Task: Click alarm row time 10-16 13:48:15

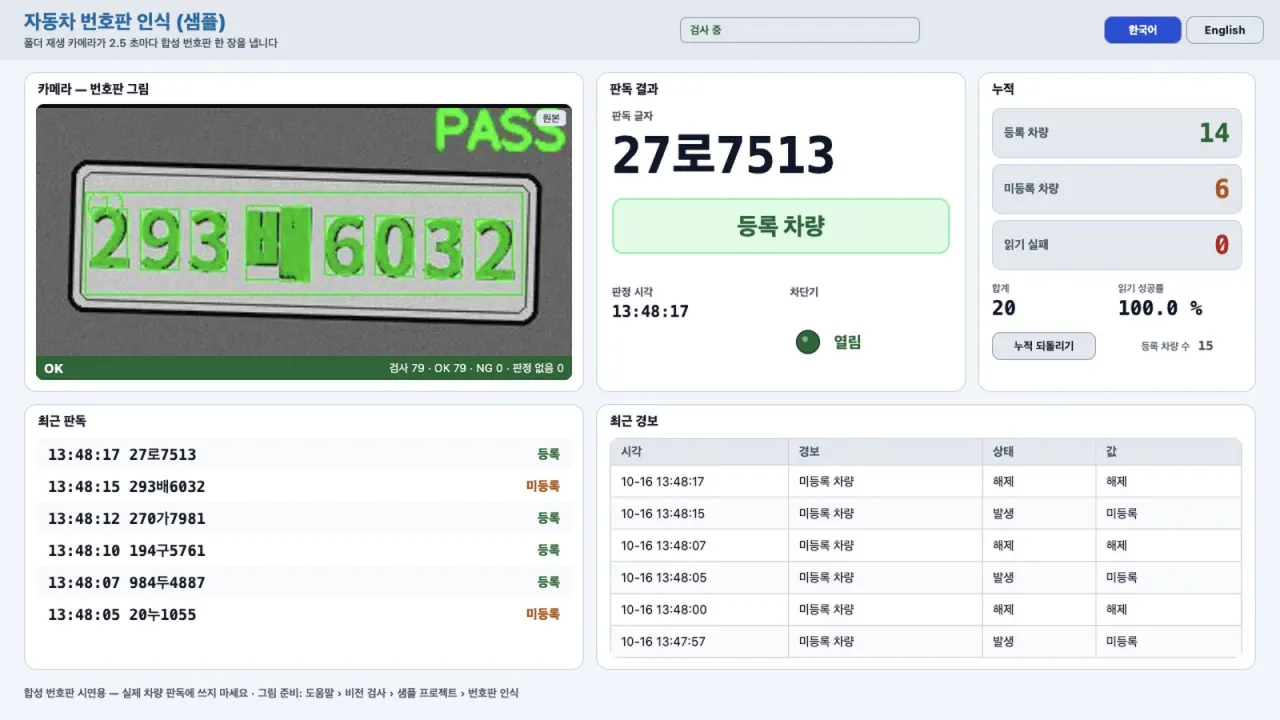Action: click(x=662, y=513)
